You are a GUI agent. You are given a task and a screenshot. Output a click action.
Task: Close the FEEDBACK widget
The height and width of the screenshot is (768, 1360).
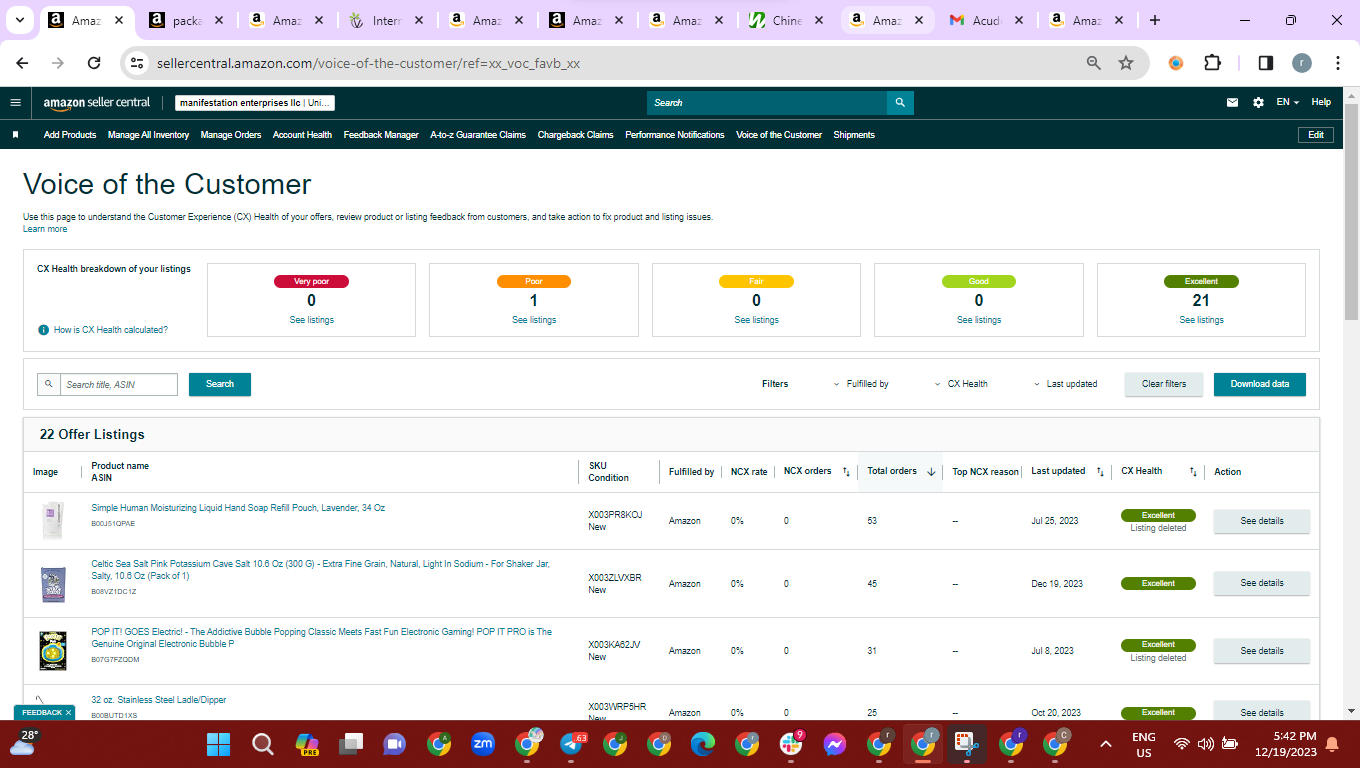[x=69, y=712]
